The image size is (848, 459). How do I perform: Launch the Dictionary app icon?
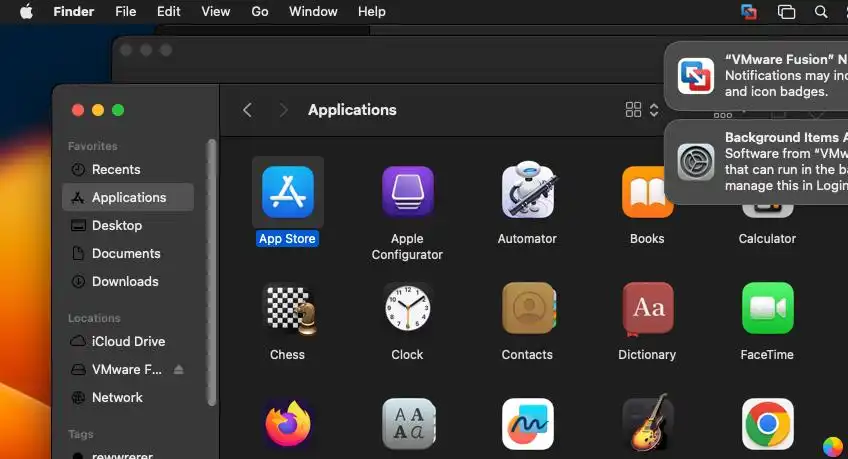pyautogui.click(x=648, y=309)
